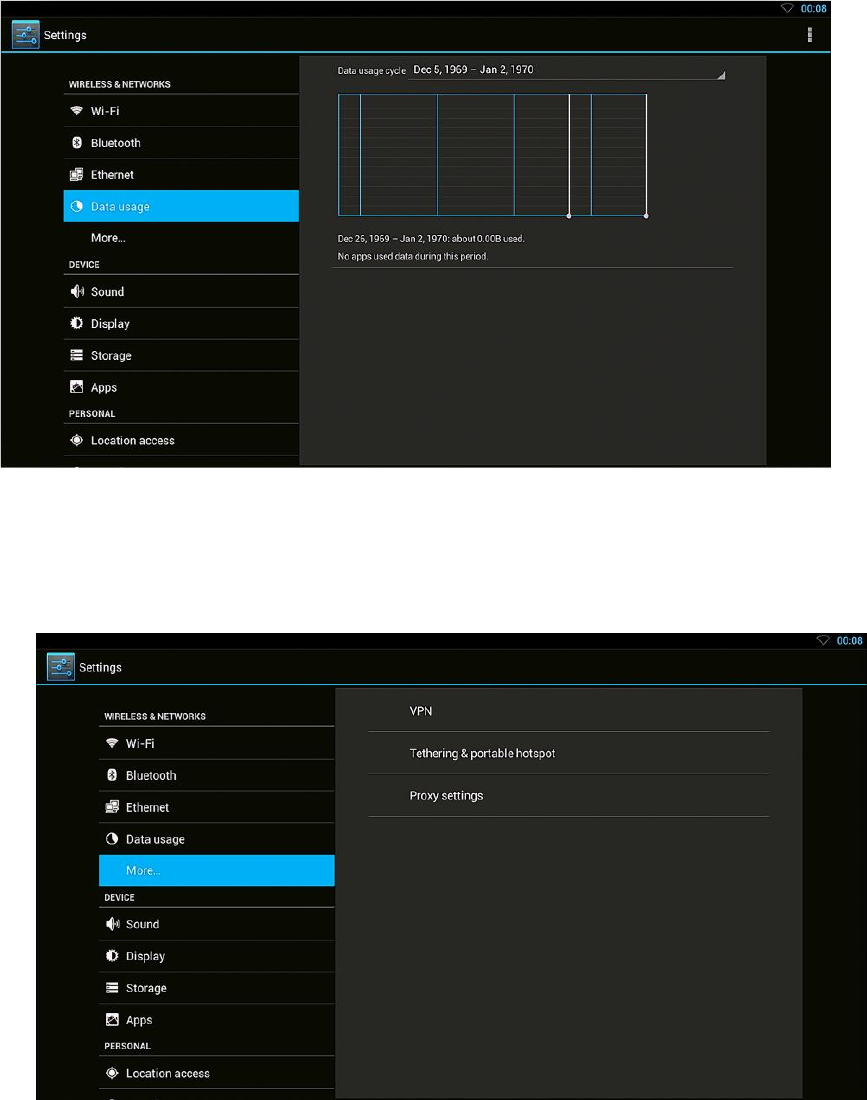Click Display label in top screen sidebar
This screenshot has height=1100, width=867.
point(110,324)
